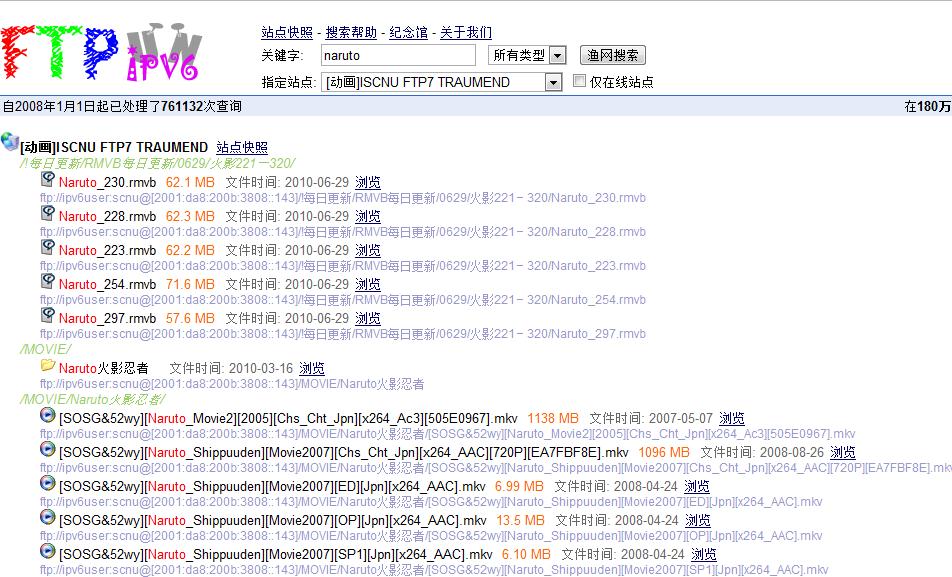Open the 所有类型 file type dropdown
The height and width of the screenshot is (577, 952).
click(x=558, y=56)
